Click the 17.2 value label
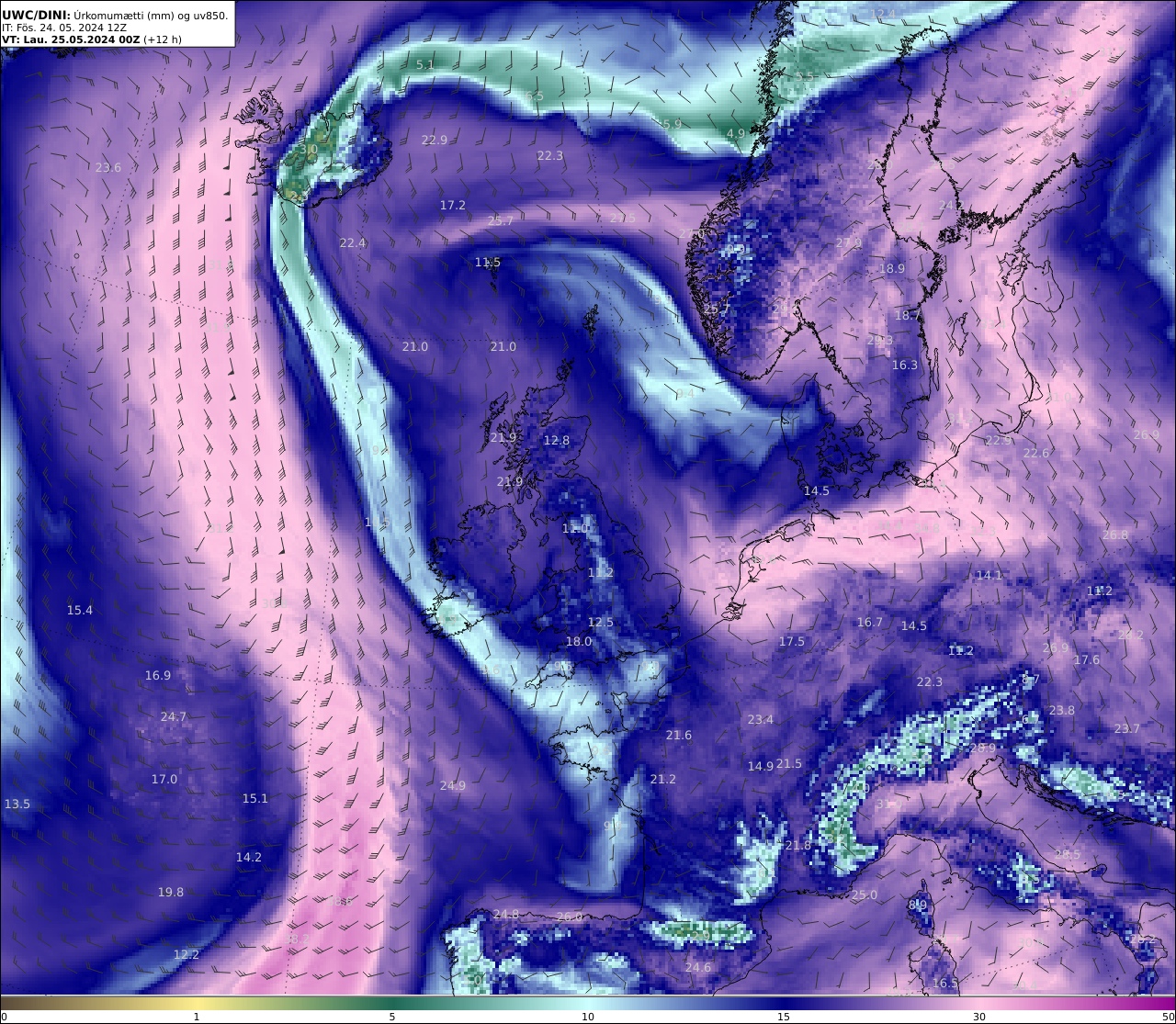Viewport: 1176px width, 1024px height. 453,205
